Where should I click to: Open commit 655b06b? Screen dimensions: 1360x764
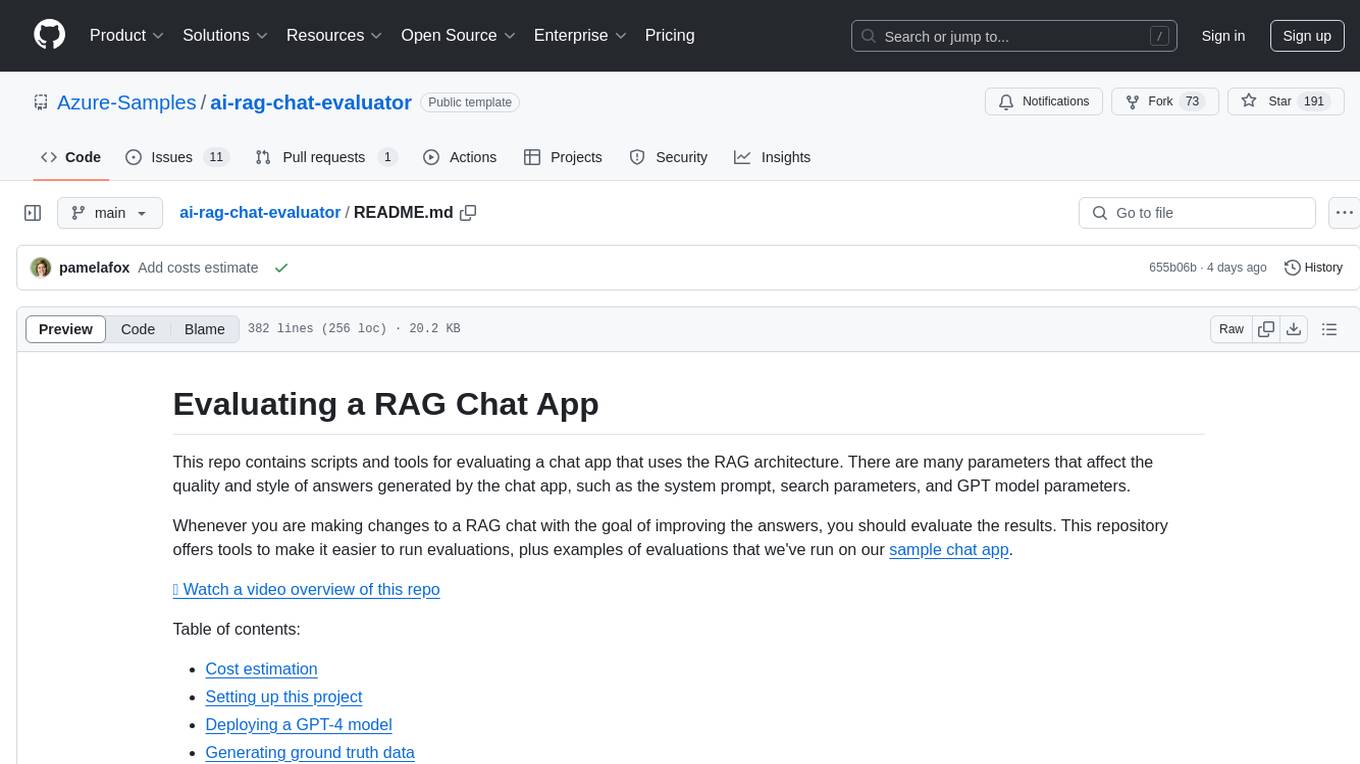coord(1173,268)
